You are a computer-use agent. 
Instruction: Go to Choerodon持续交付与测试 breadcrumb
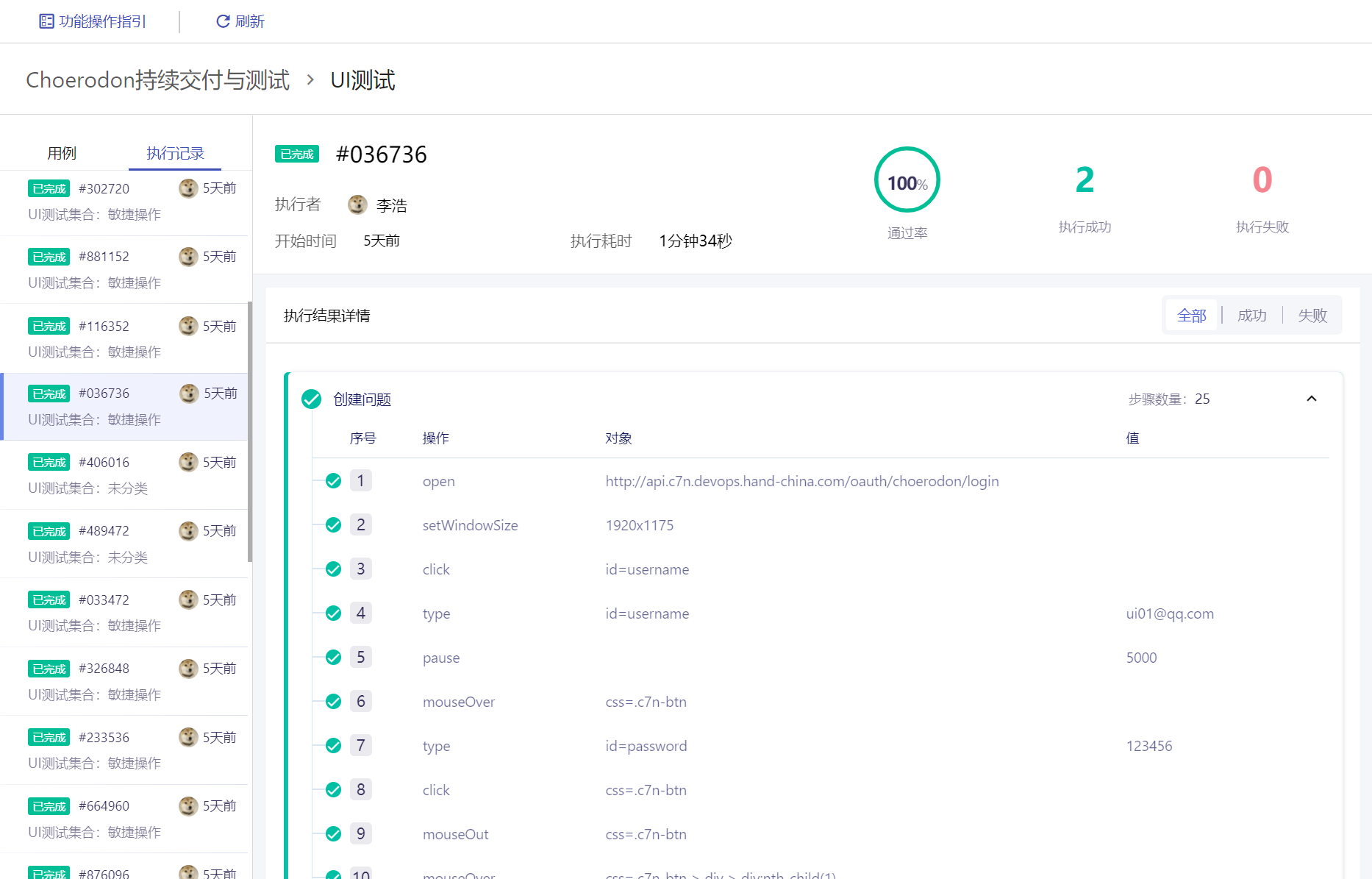(158, 79)
